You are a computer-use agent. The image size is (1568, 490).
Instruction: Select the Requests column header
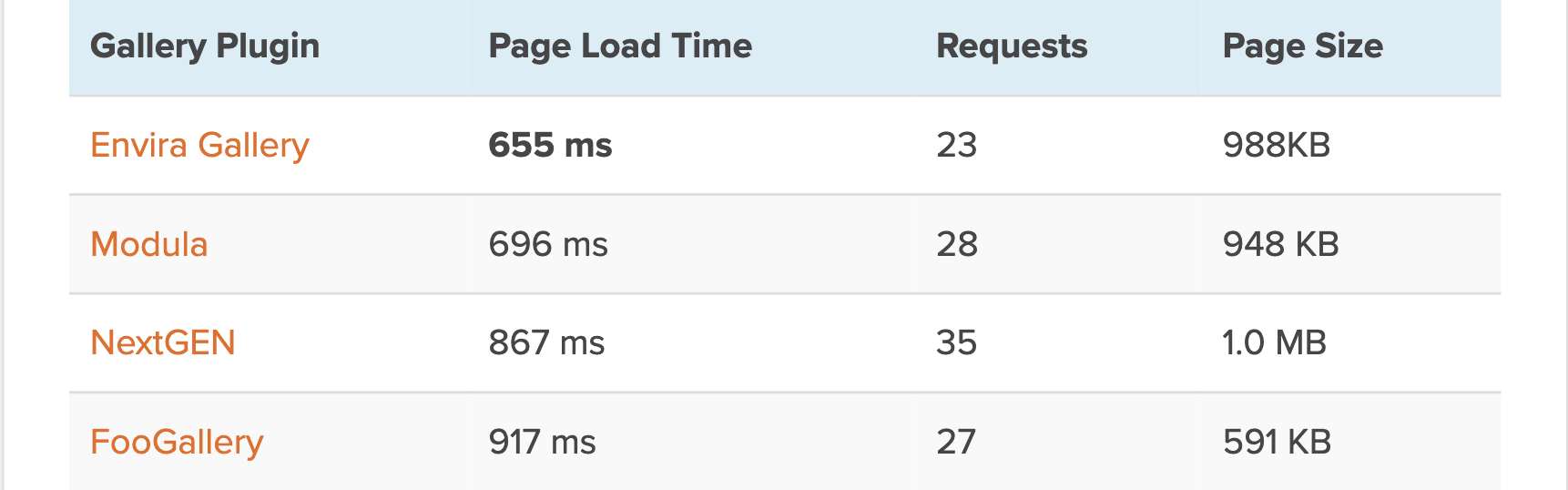[x=1012, y=46]
